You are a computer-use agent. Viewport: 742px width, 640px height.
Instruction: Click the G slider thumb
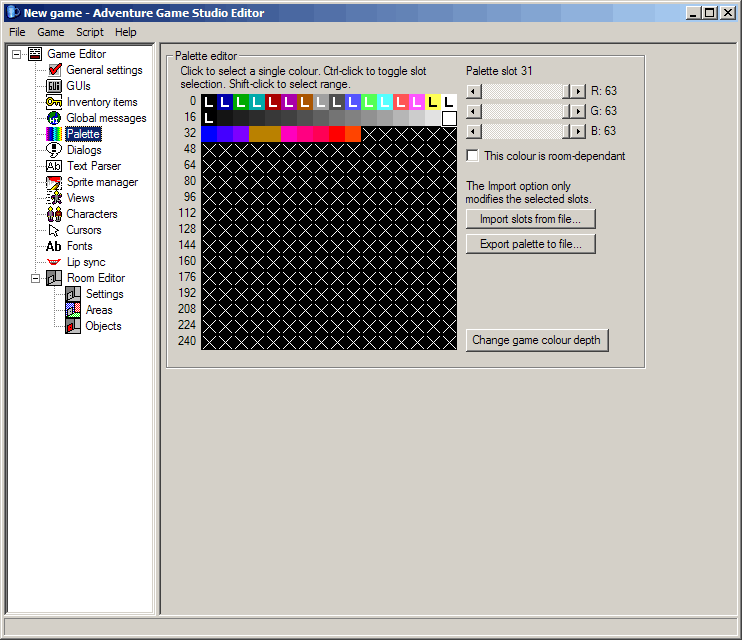tap(565, 111)
